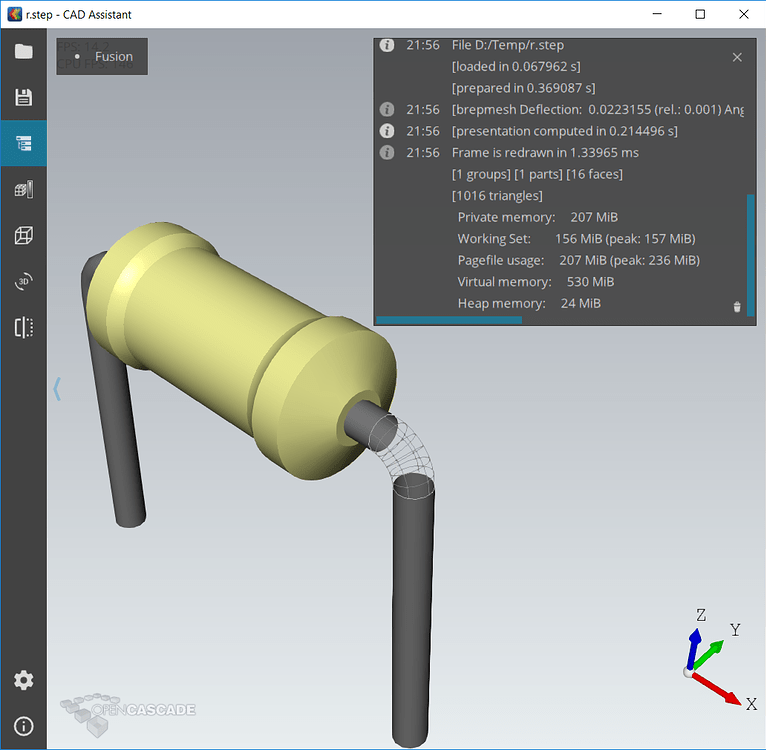This screenshot has width=766, height=750.
Task: Click the 'Private memory: 207 MiB' line
Action: pos(537,217)
